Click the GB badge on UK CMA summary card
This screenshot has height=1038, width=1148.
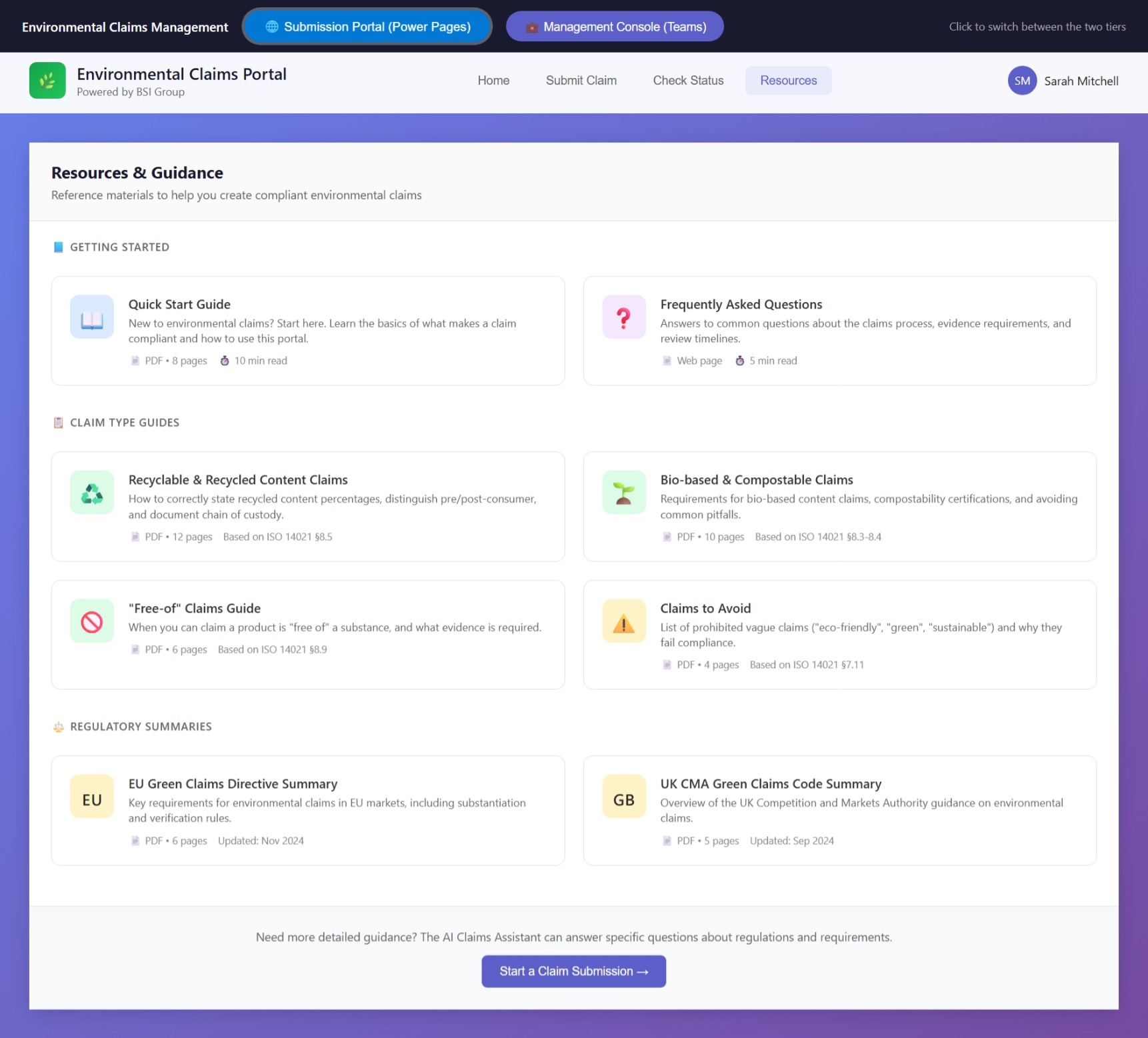tap(623, 797)
